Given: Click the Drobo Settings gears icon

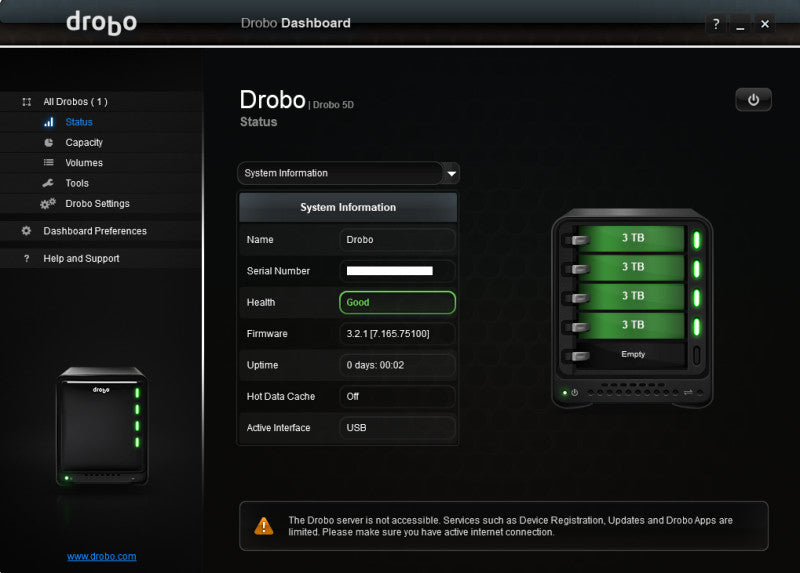Looking at the screenshot, I should [48, 204].
